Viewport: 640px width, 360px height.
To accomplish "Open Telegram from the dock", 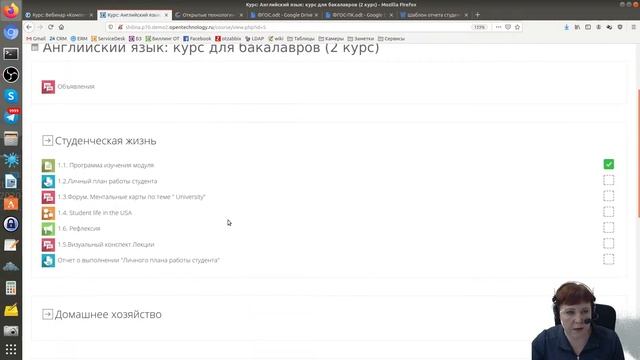I will 11,117.
